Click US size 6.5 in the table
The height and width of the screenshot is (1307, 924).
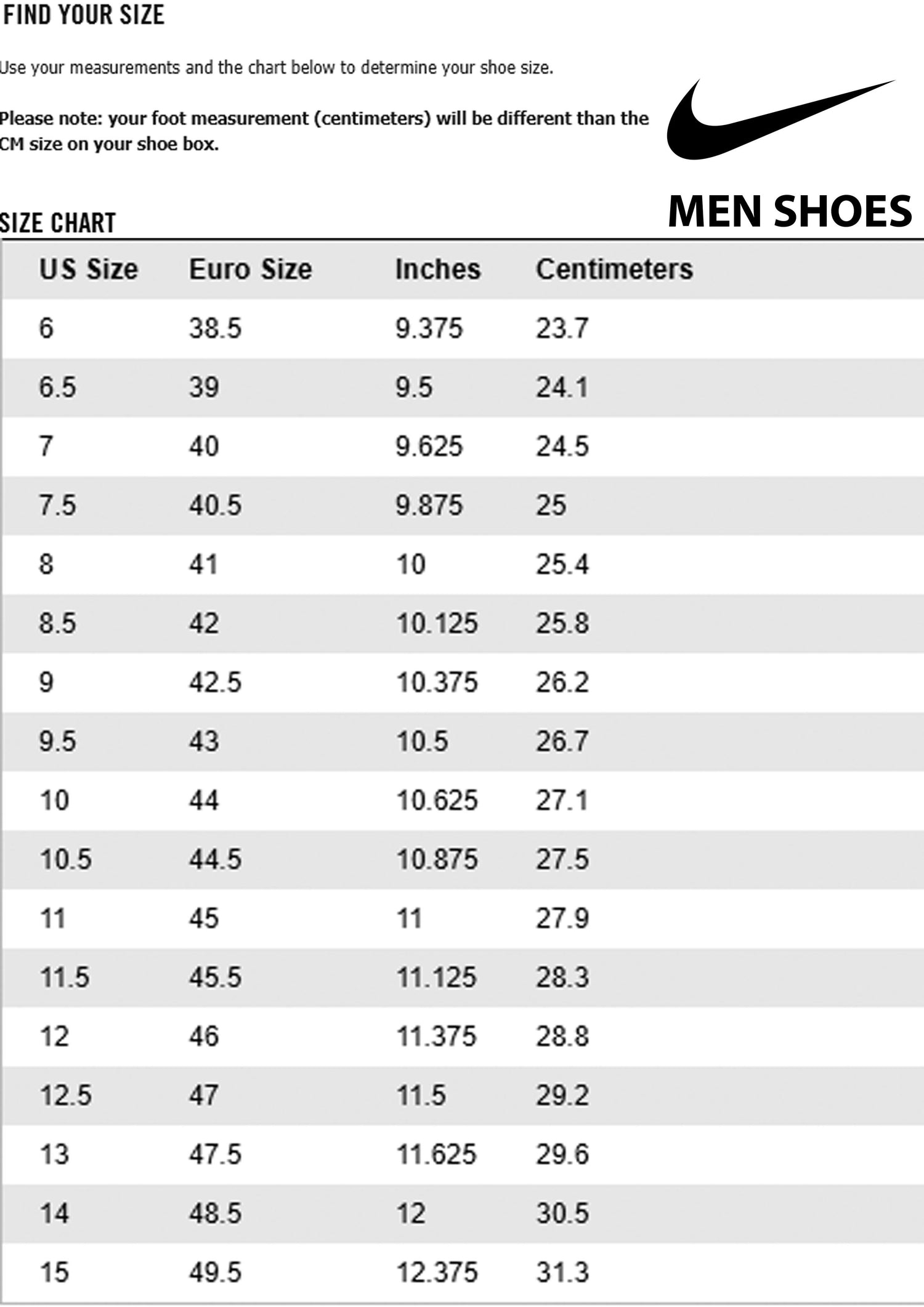click(58, 387)
